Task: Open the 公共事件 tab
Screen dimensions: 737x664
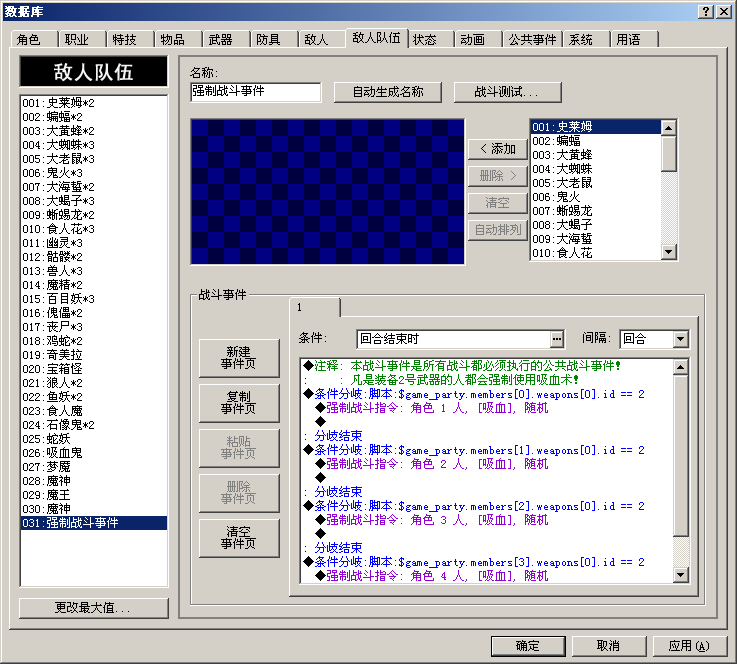Action: (533, 39)
